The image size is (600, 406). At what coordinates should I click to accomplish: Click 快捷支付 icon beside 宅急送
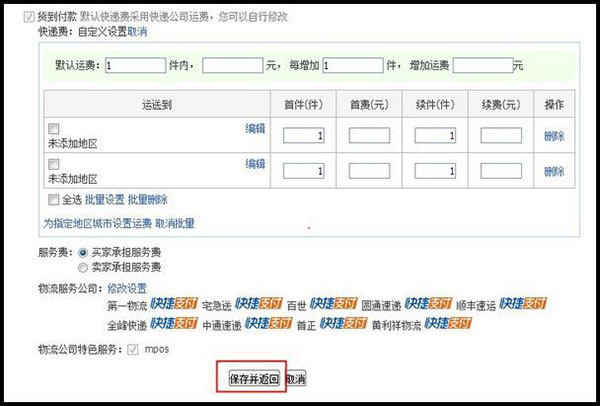(x=259, y=303)
